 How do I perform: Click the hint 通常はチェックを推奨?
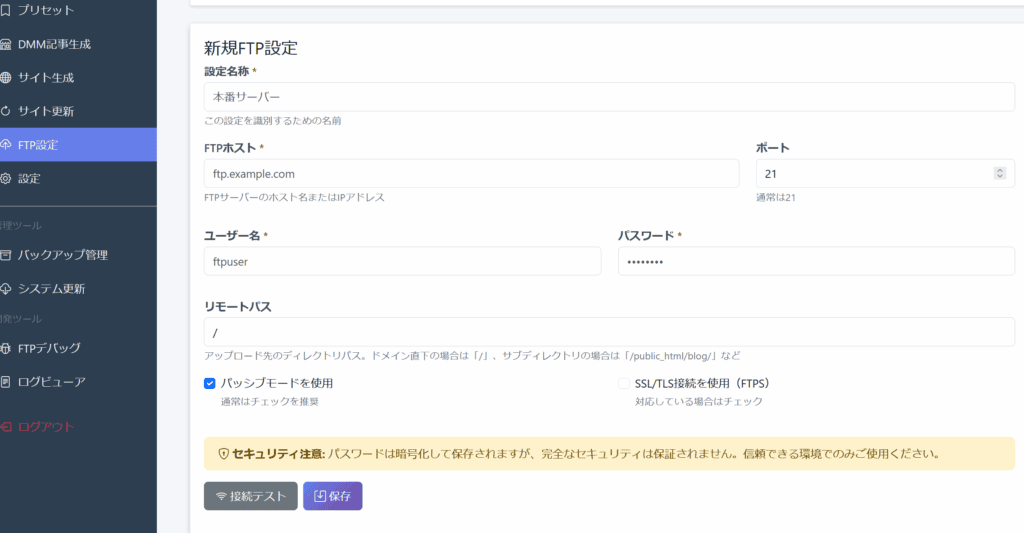(x=270, y=402)
